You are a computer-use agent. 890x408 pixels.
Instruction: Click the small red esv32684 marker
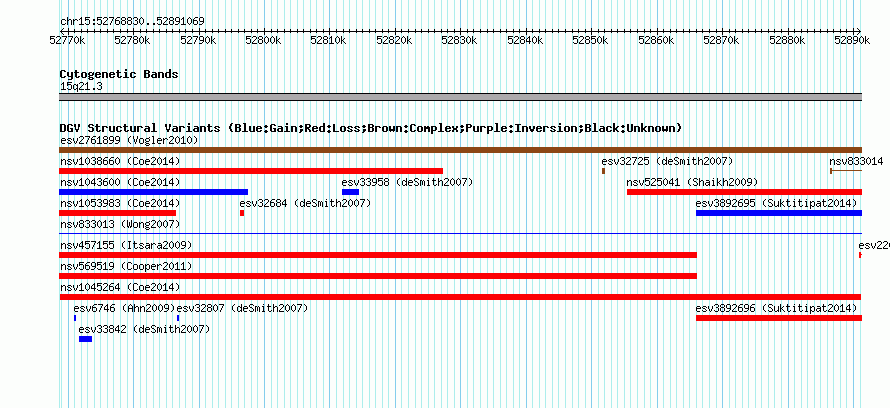[x=242, y=213]
